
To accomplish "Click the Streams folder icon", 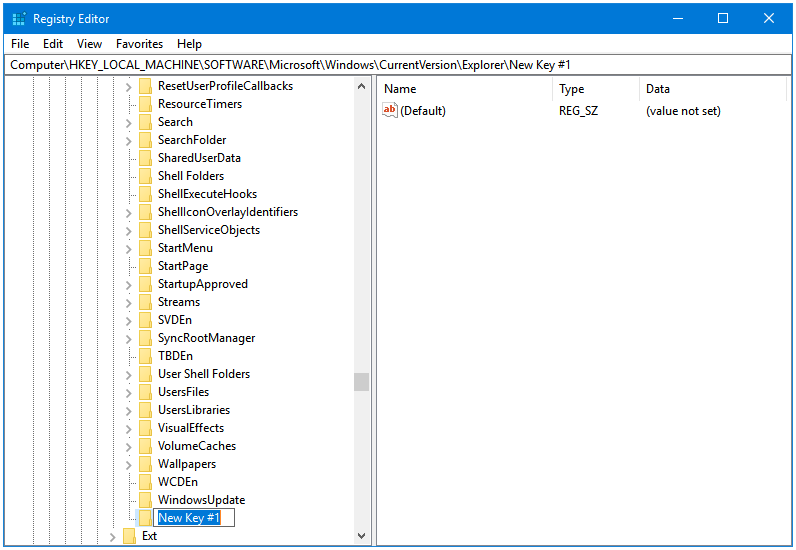I will [145, 302].
